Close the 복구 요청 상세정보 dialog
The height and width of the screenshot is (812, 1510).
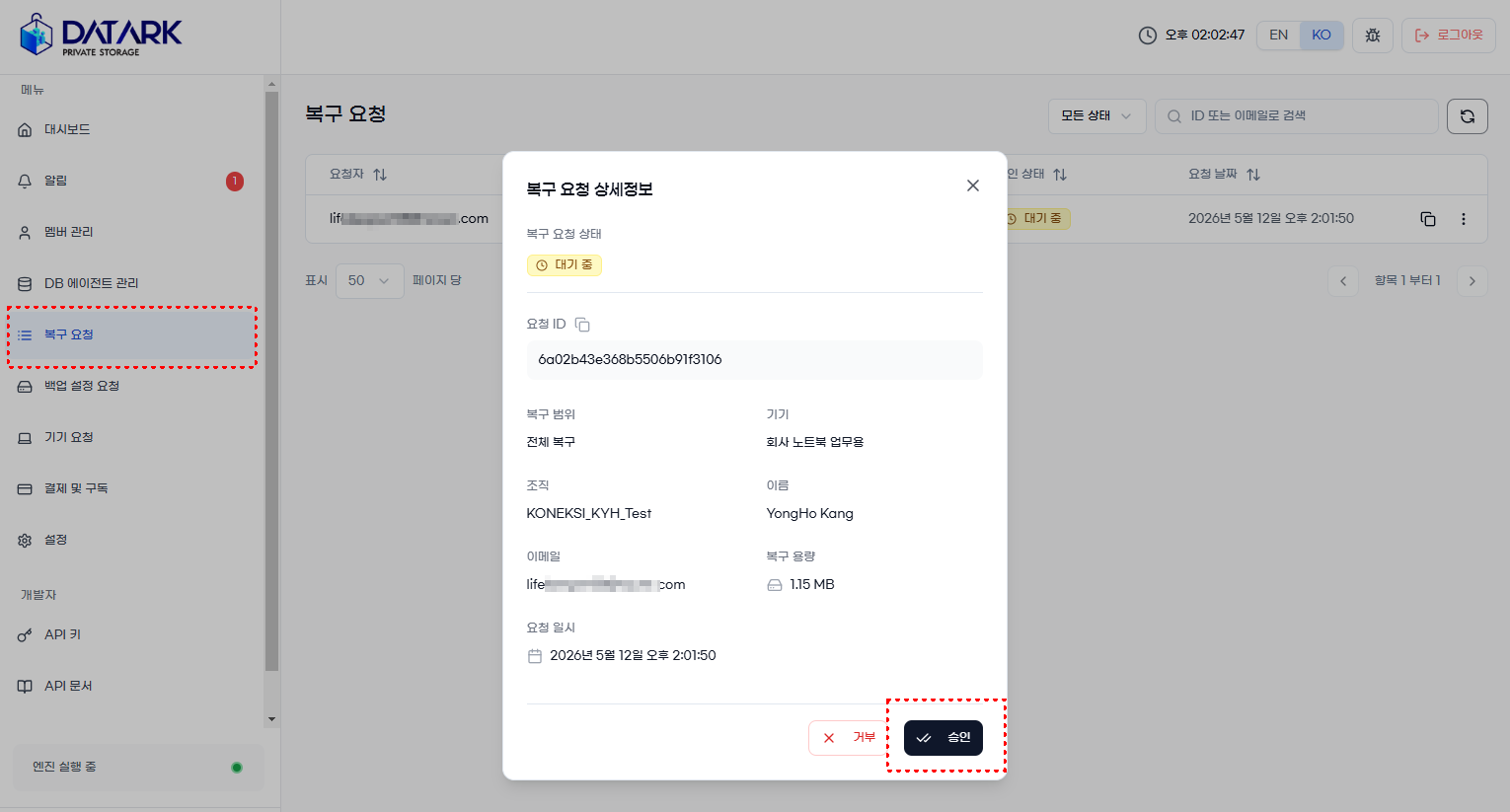tap(973, 185)
